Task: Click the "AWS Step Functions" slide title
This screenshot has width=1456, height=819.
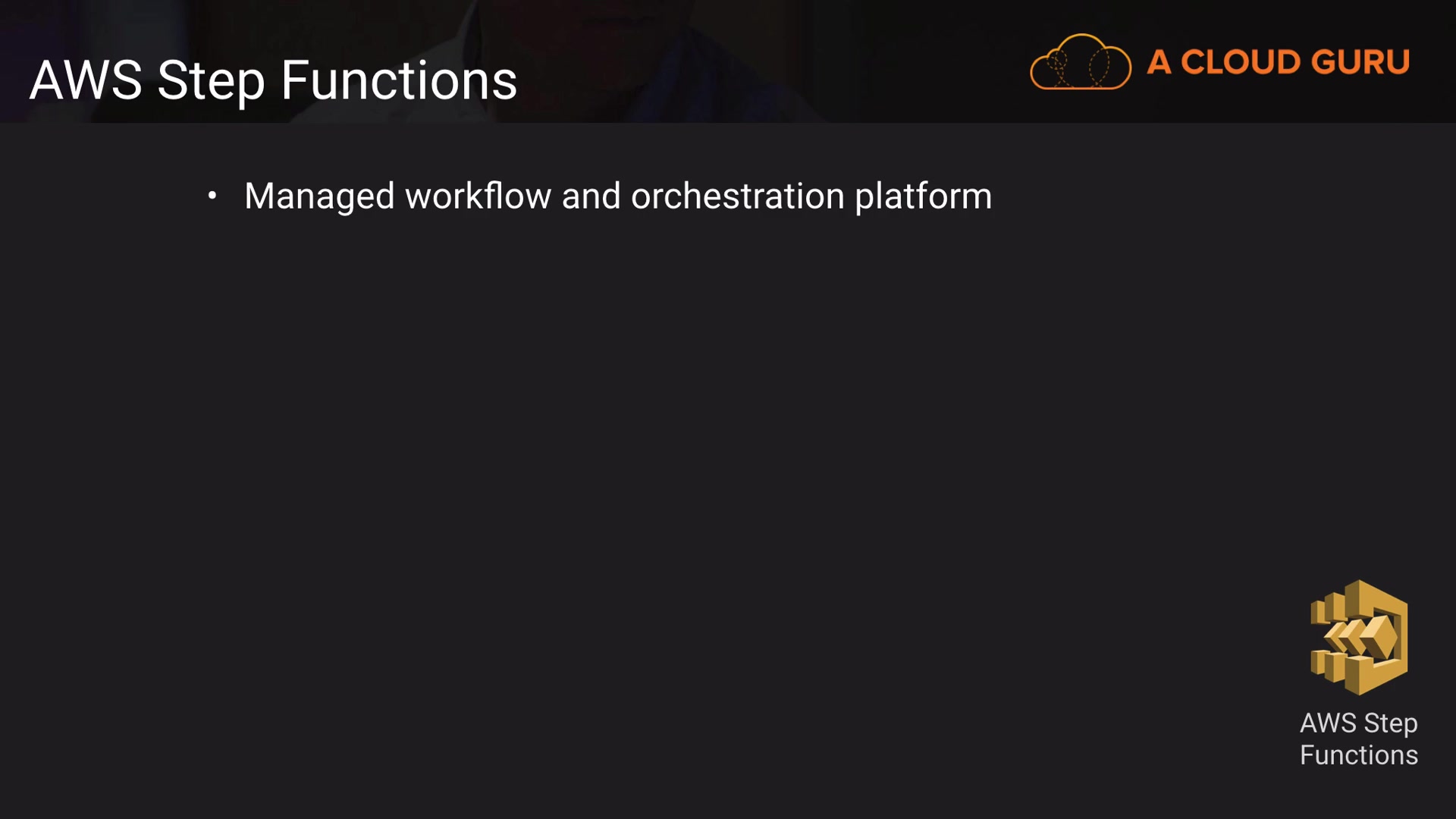Action: pos(273,80)
